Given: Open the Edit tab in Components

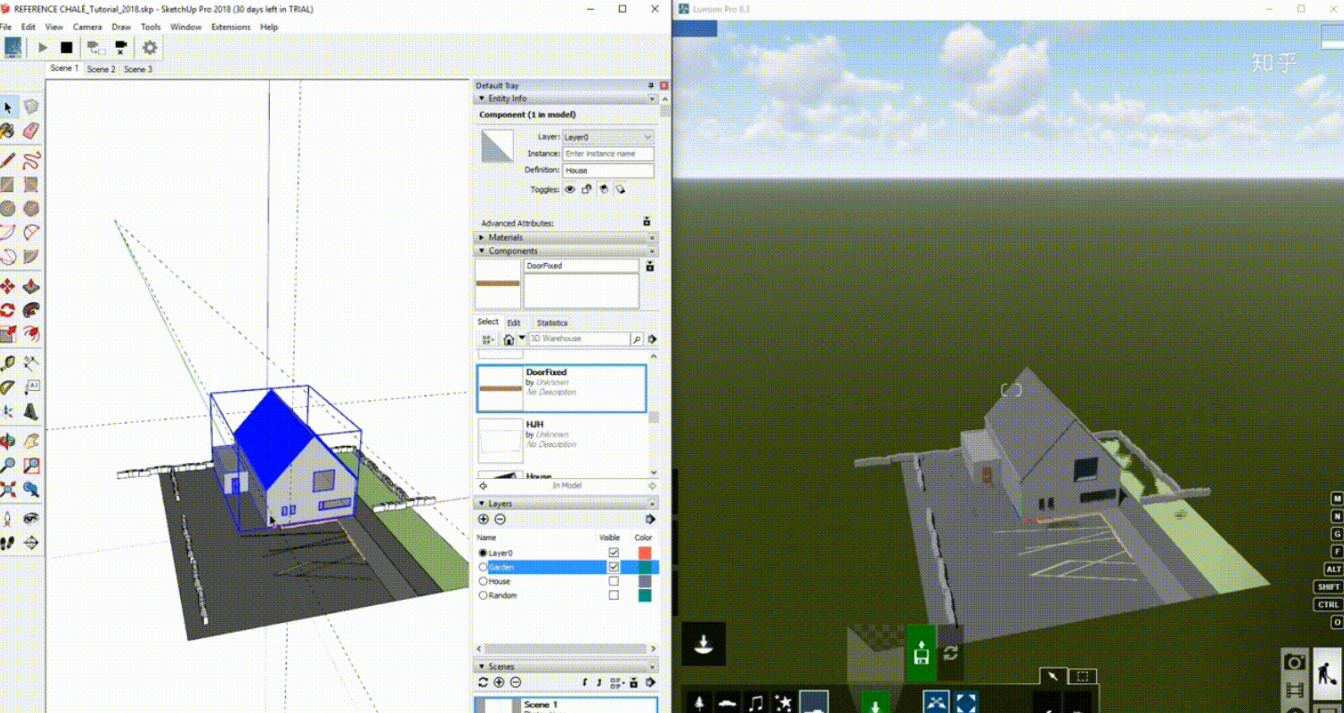Looking at the screenshot, I should [x=514, y=323].
